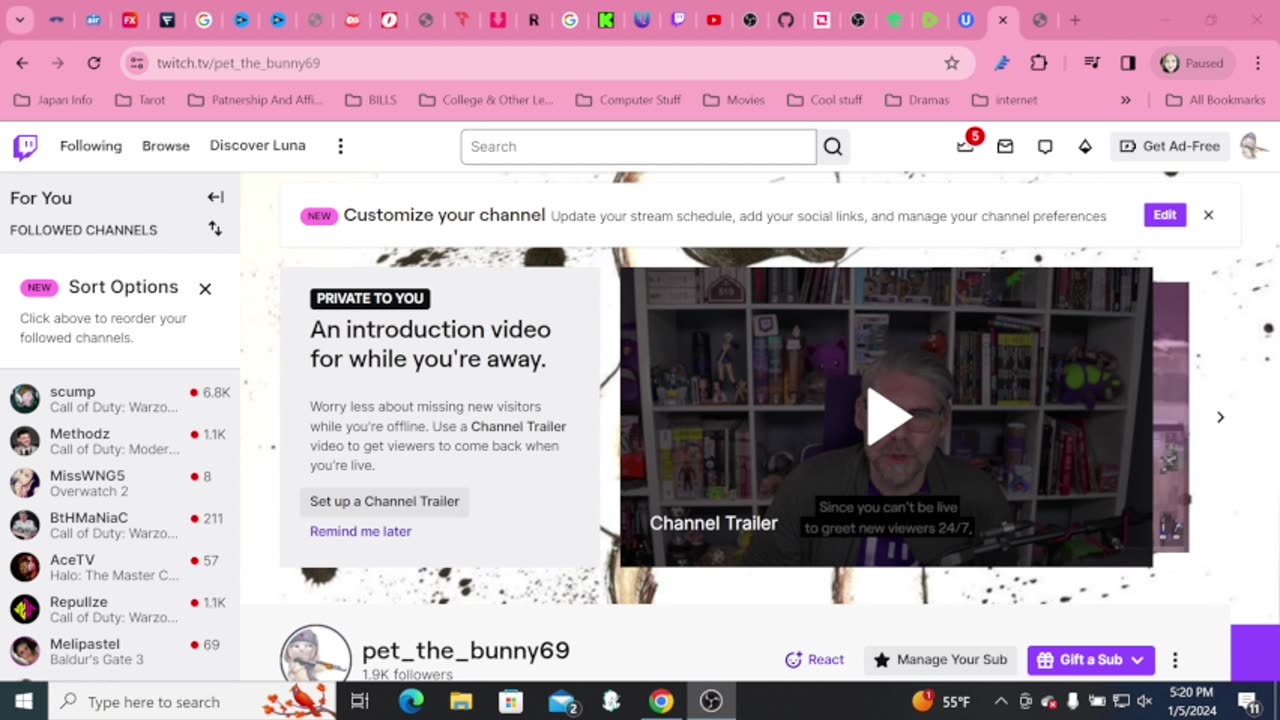Click the search magnifier button
This screenshot has width=1280, height=720.
click(833, 147)
